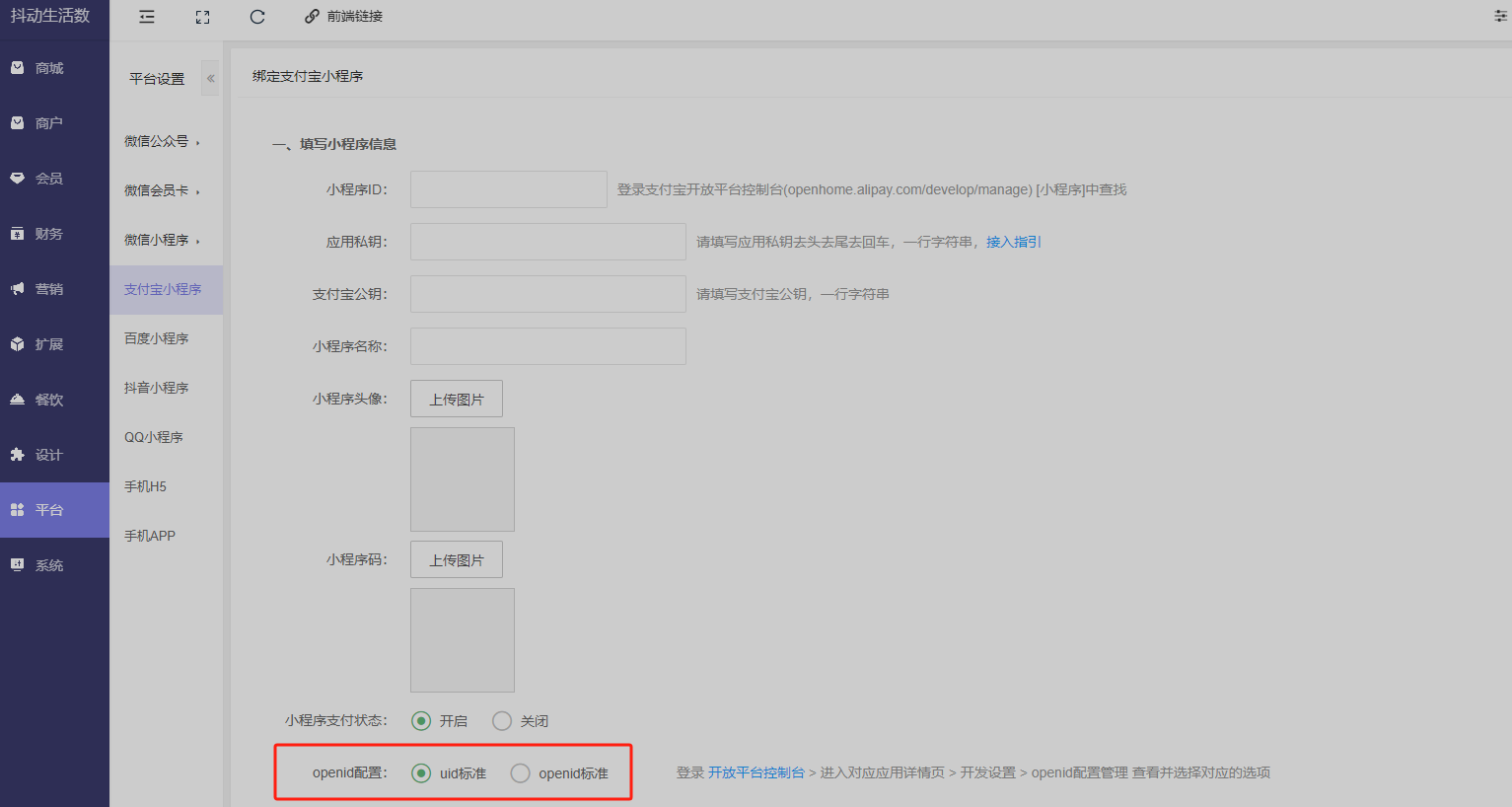Expand the 微信会员卡 submenu
Screen dimensions: 1512x807
click(x=162, y=190)
